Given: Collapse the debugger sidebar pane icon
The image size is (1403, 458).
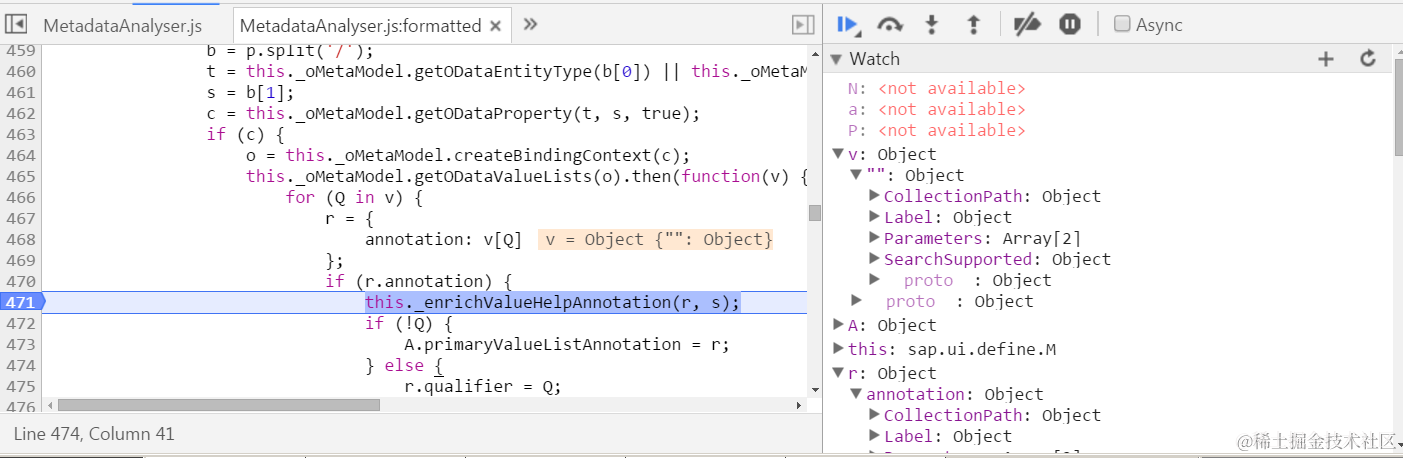Looking at the screenshot, I should pyautogui.click(x=802, y=24).
